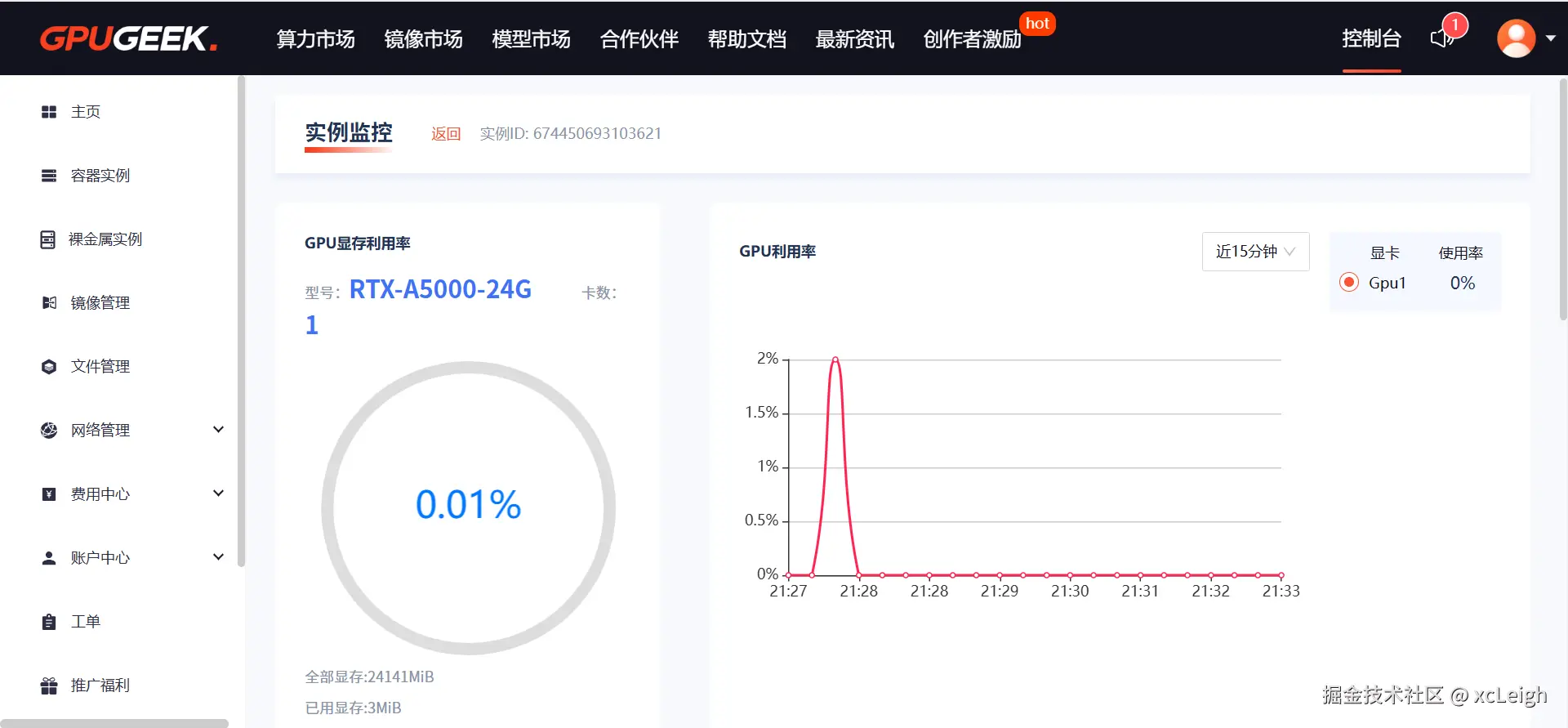
Task: Click the 使用率 column header
Action: click(1461, 253)
